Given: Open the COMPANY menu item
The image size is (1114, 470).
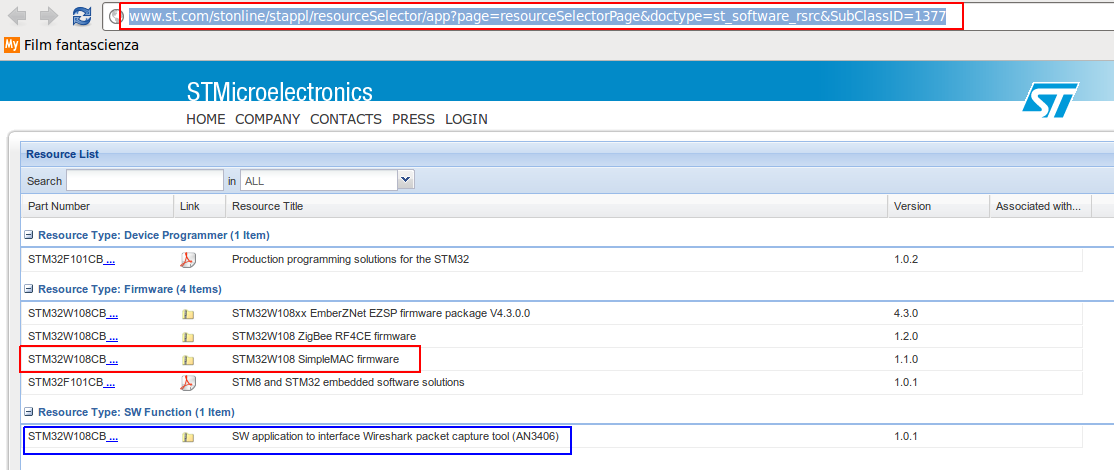Looking at the screenshot, I should 268,119.
